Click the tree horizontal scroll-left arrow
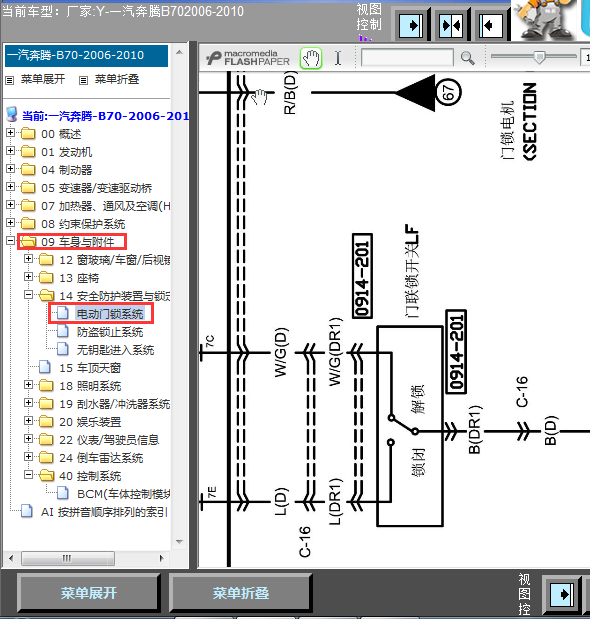The width and height of the screenshot is (590, 619). [x=11, y=558]
